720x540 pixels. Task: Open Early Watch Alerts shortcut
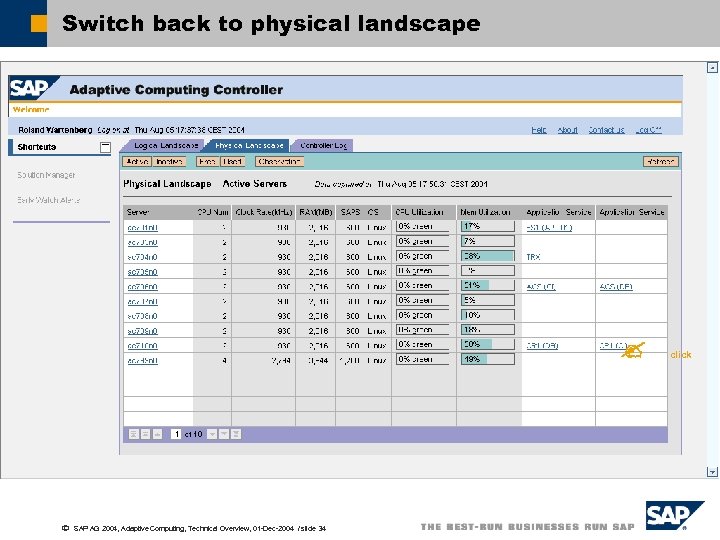49,200
